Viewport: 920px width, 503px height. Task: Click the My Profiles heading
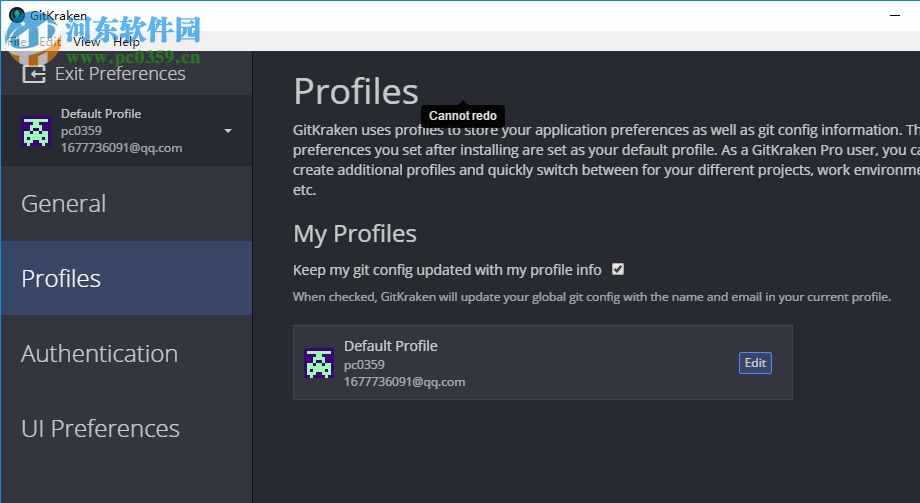tap(355, 234)
